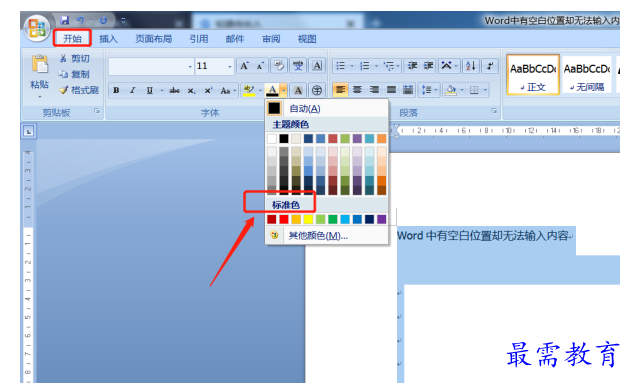This screenshot has height=386, width=628.
Task: Open the 审阅 ribbon tab
Action: pyautogui.click(x=271, y=39)
